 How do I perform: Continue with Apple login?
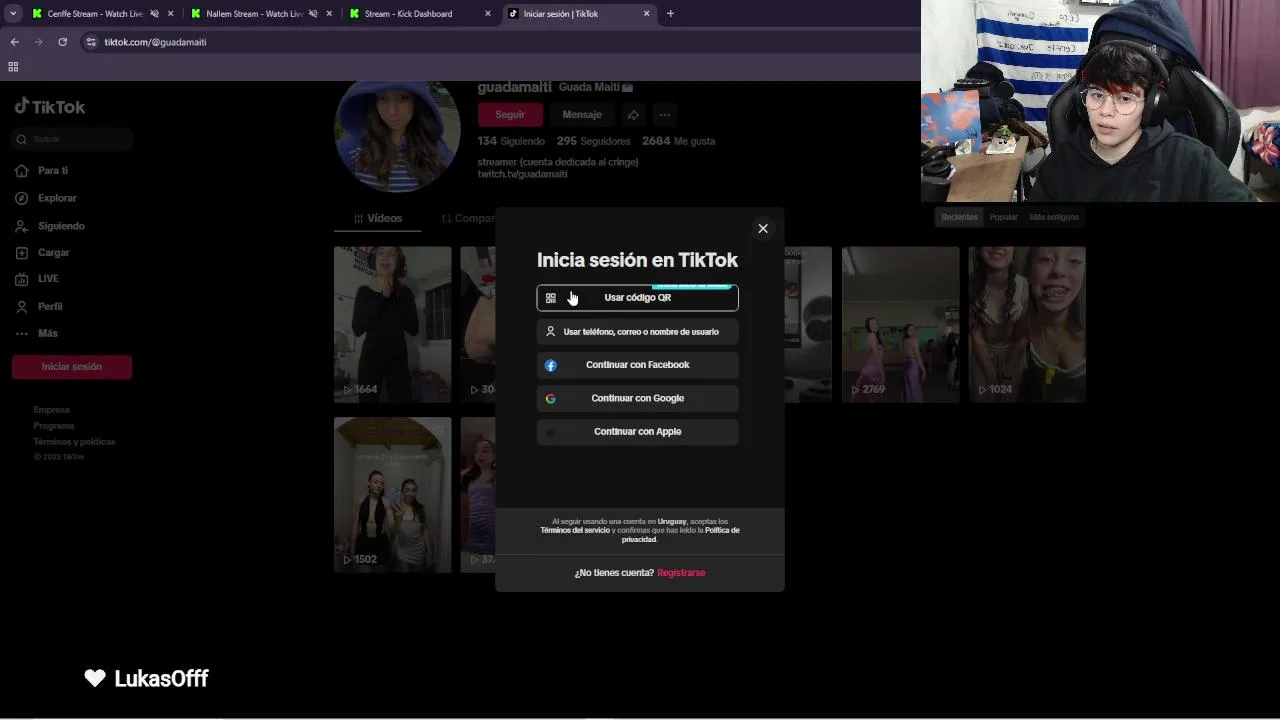637,432
